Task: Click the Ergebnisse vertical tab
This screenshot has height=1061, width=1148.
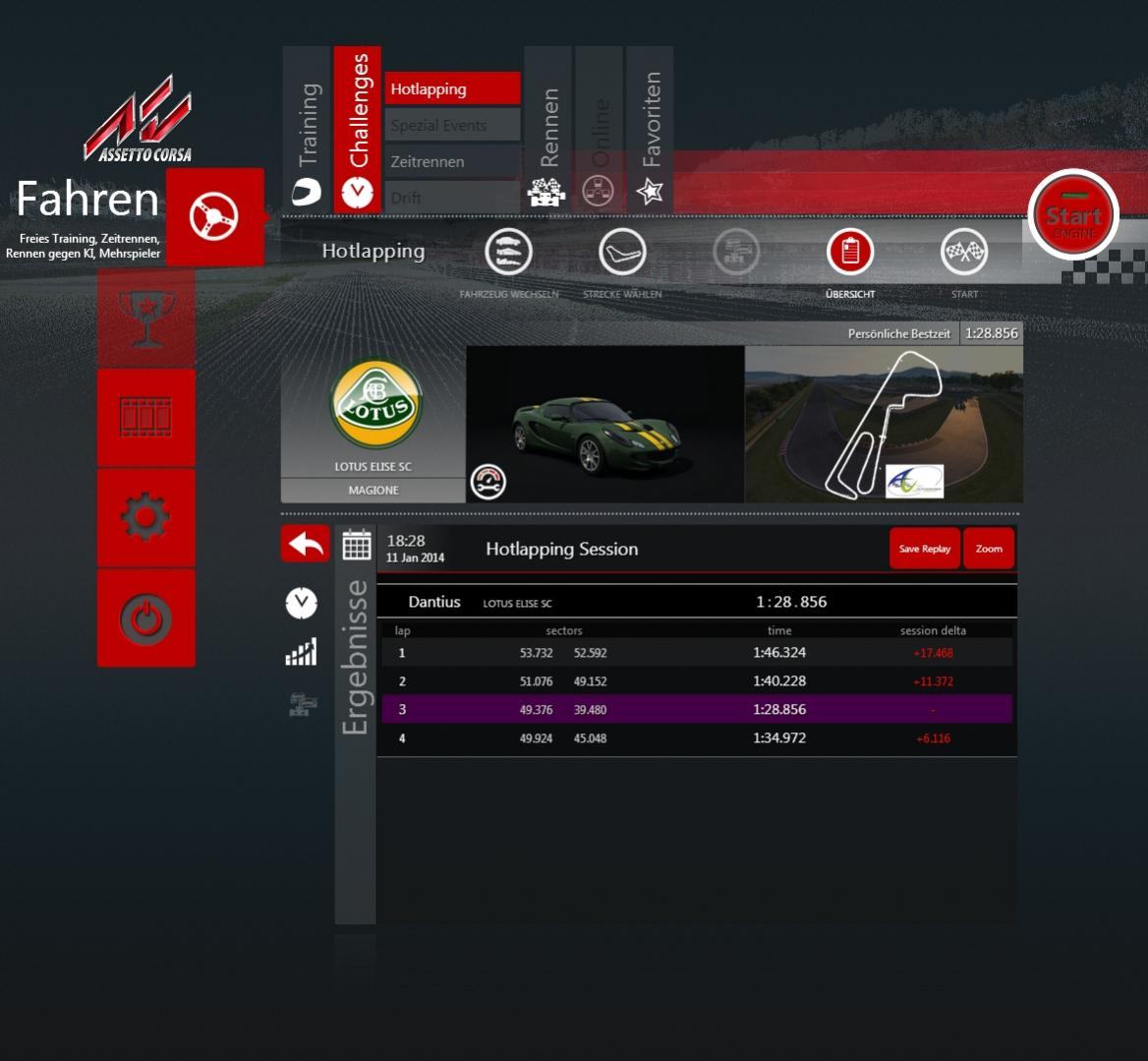Action: (355, 658)
